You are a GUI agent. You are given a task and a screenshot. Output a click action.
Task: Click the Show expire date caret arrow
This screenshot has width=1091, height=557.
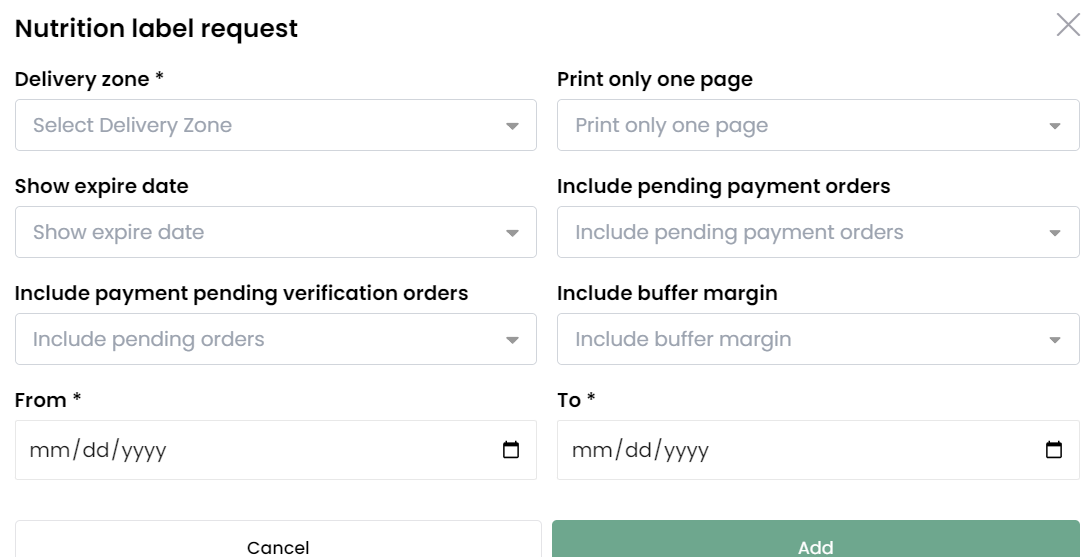[x=512, y=233]
